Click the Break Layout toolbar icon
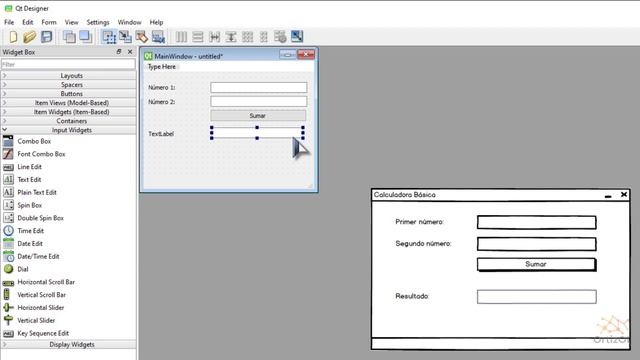The image size is (640, 360). click(280, 37)
